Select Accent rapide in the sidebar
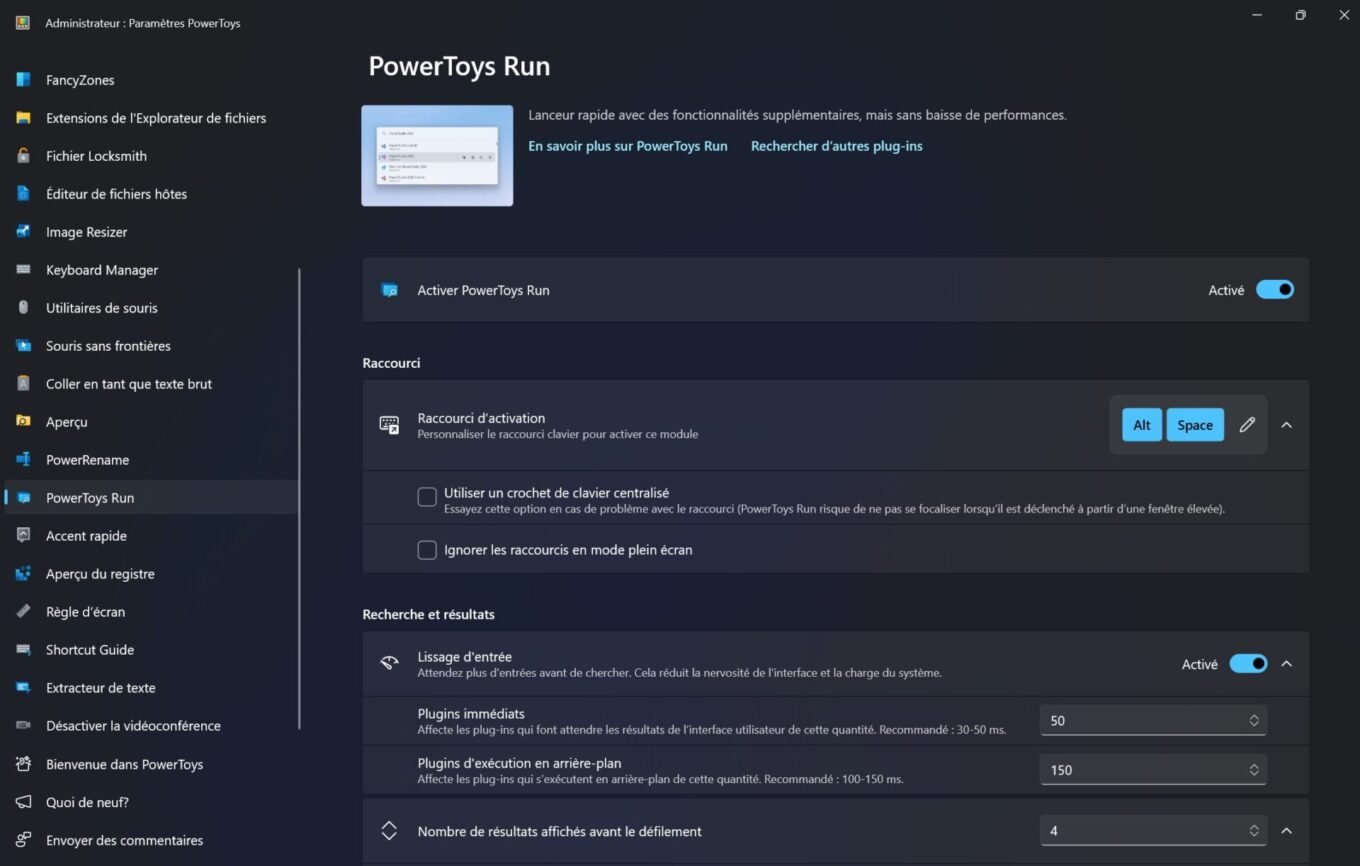The width and height of the screenshot is (1360, 866). pyautogui.click(x=151, y=536)
